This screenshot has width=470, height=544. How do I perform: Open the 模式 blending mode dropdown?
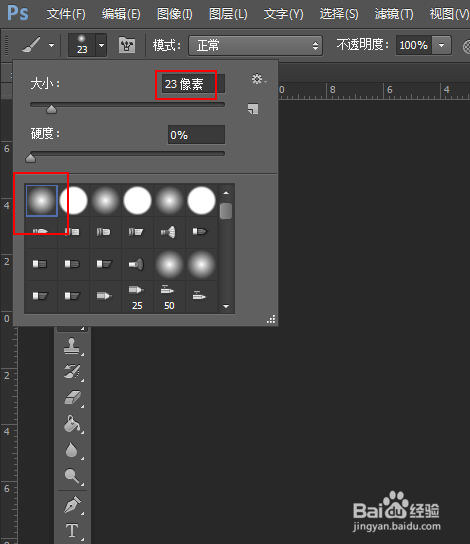256,45
